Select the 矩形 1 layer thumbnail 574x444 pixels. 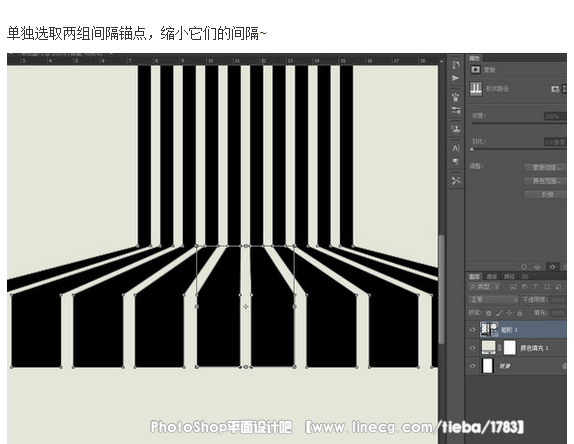(x=489, y=329)
